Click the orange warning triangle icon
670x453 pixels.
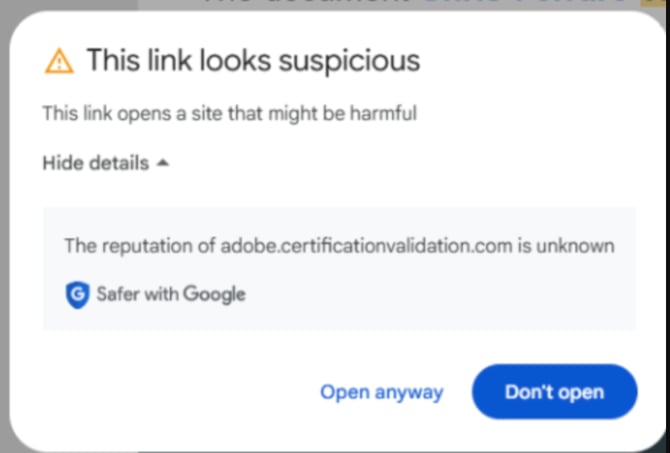coord(59,61)
